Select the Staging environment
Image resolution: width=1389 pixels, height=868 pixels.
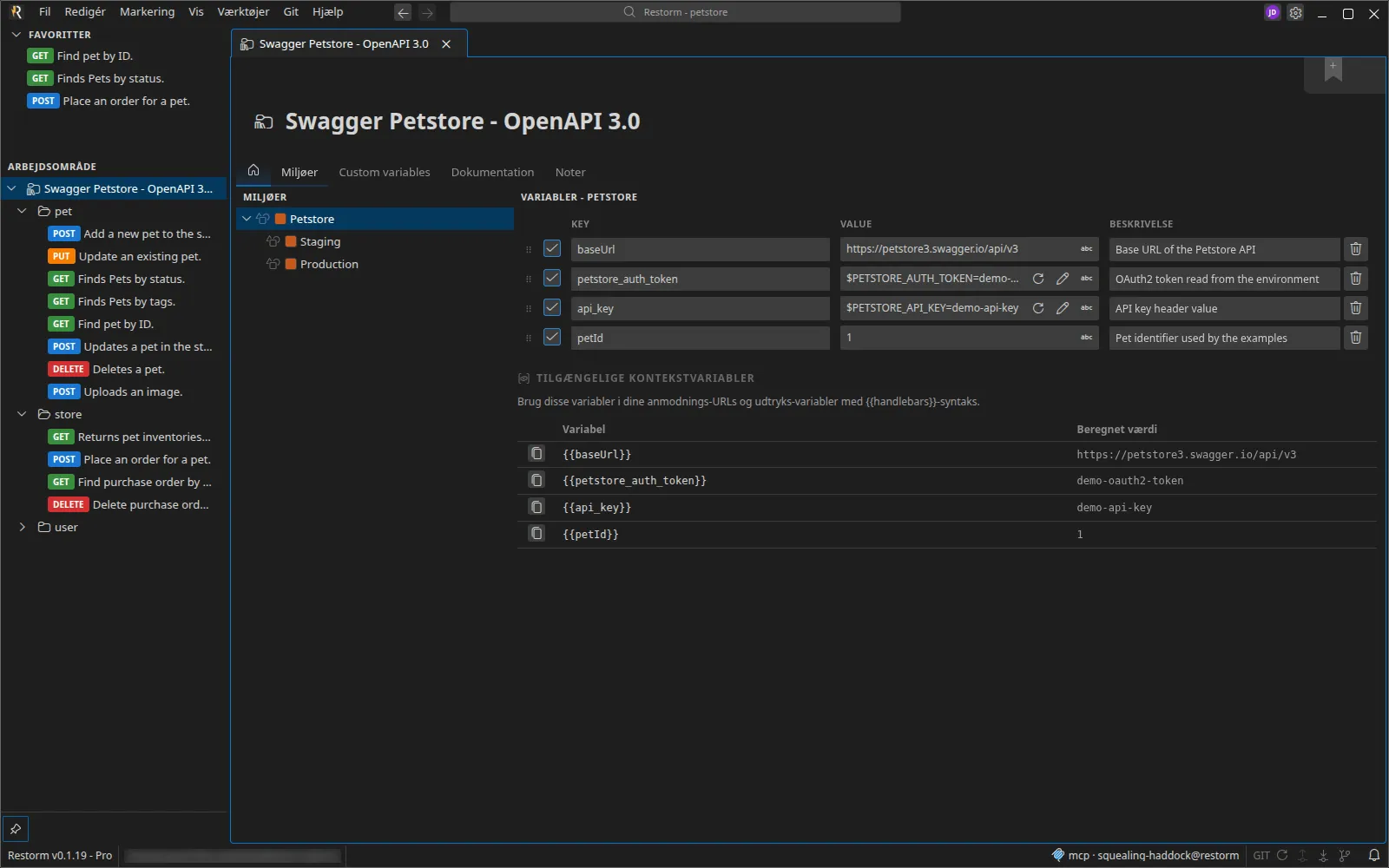376,241
